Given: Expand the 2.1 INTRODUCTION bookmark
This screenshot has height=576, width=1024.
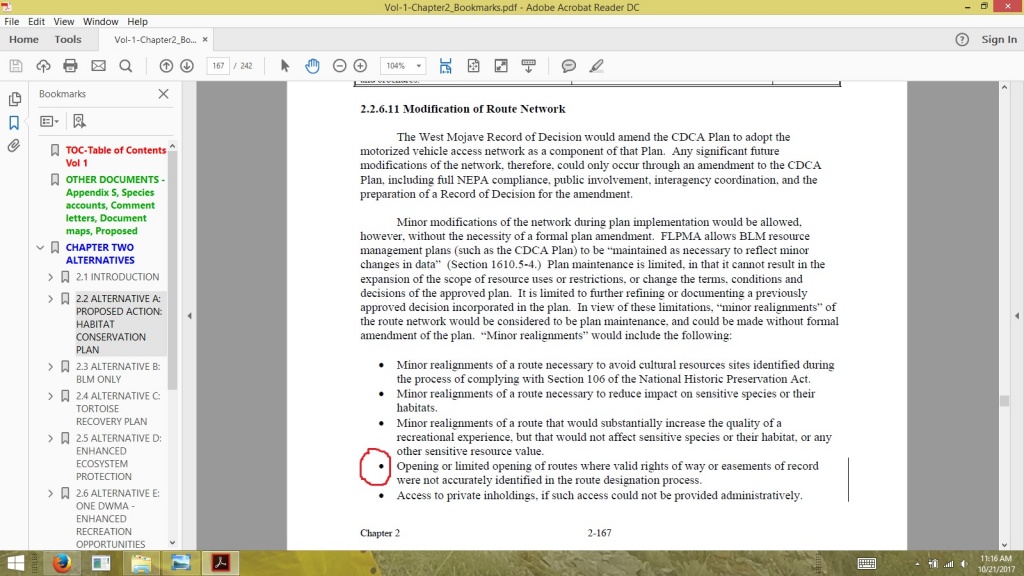Looking at the screenshot, I should tap(50, 277).
